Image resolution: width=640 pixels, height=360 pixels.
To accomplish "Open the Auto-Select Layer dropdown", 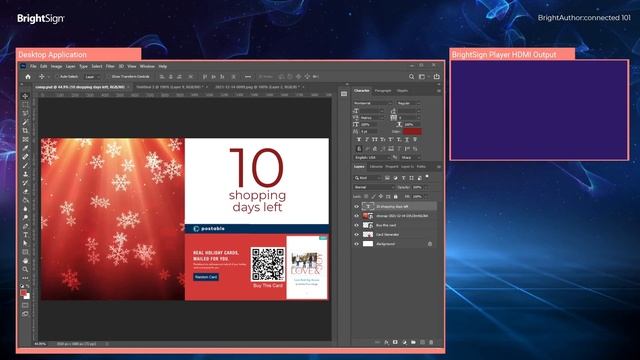I will (92, 77).
